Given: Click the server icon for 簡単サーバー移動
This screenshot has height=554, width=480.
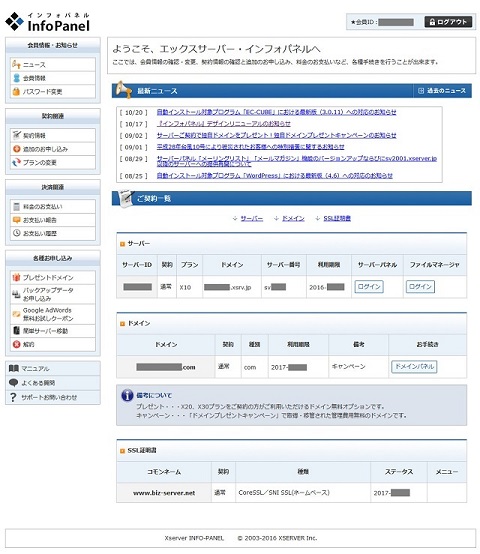Looking at the screenshot, I should tap(16, 330).
